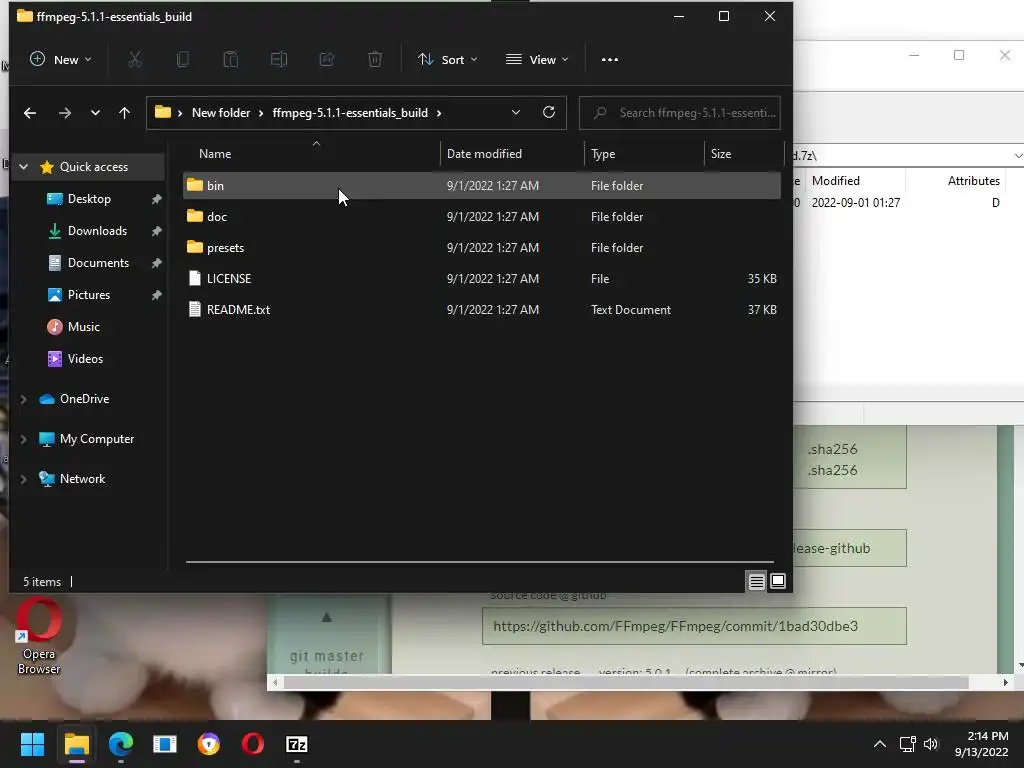Select the LICENSE file

tap(482, 278)
